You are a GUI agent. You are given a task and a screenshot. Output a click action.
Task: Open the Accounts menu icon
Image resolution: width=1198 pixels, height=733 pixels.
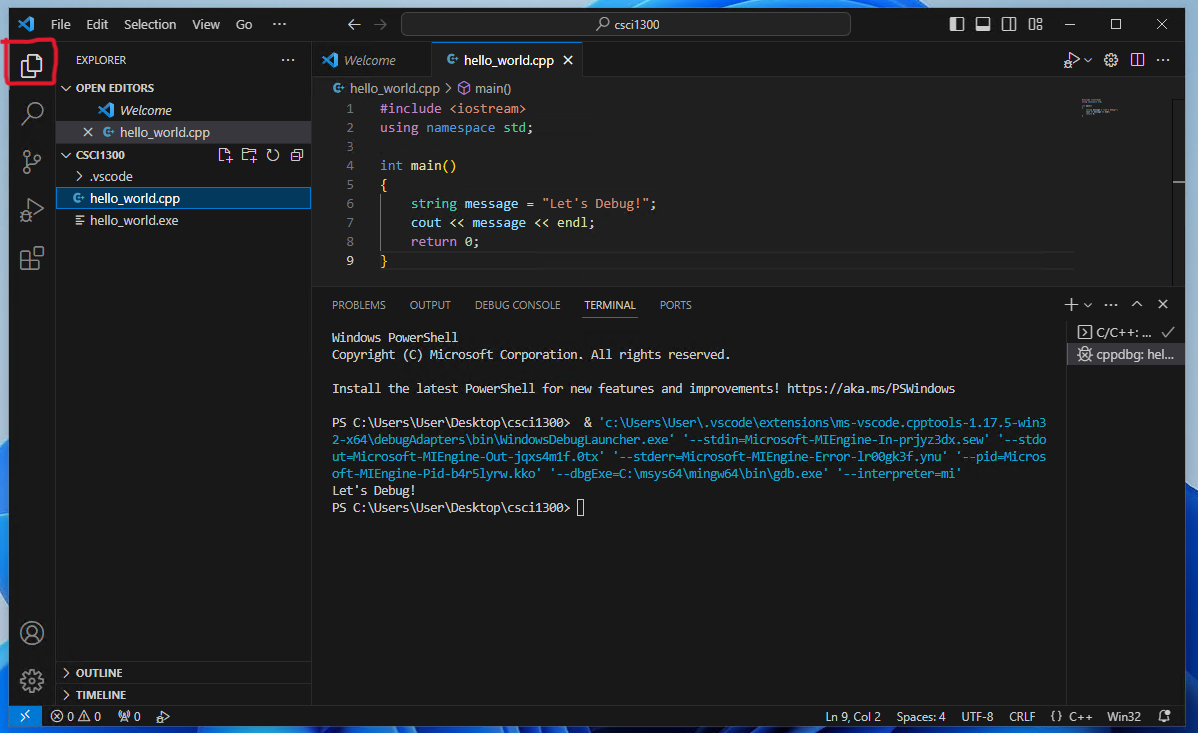[31, 633]
